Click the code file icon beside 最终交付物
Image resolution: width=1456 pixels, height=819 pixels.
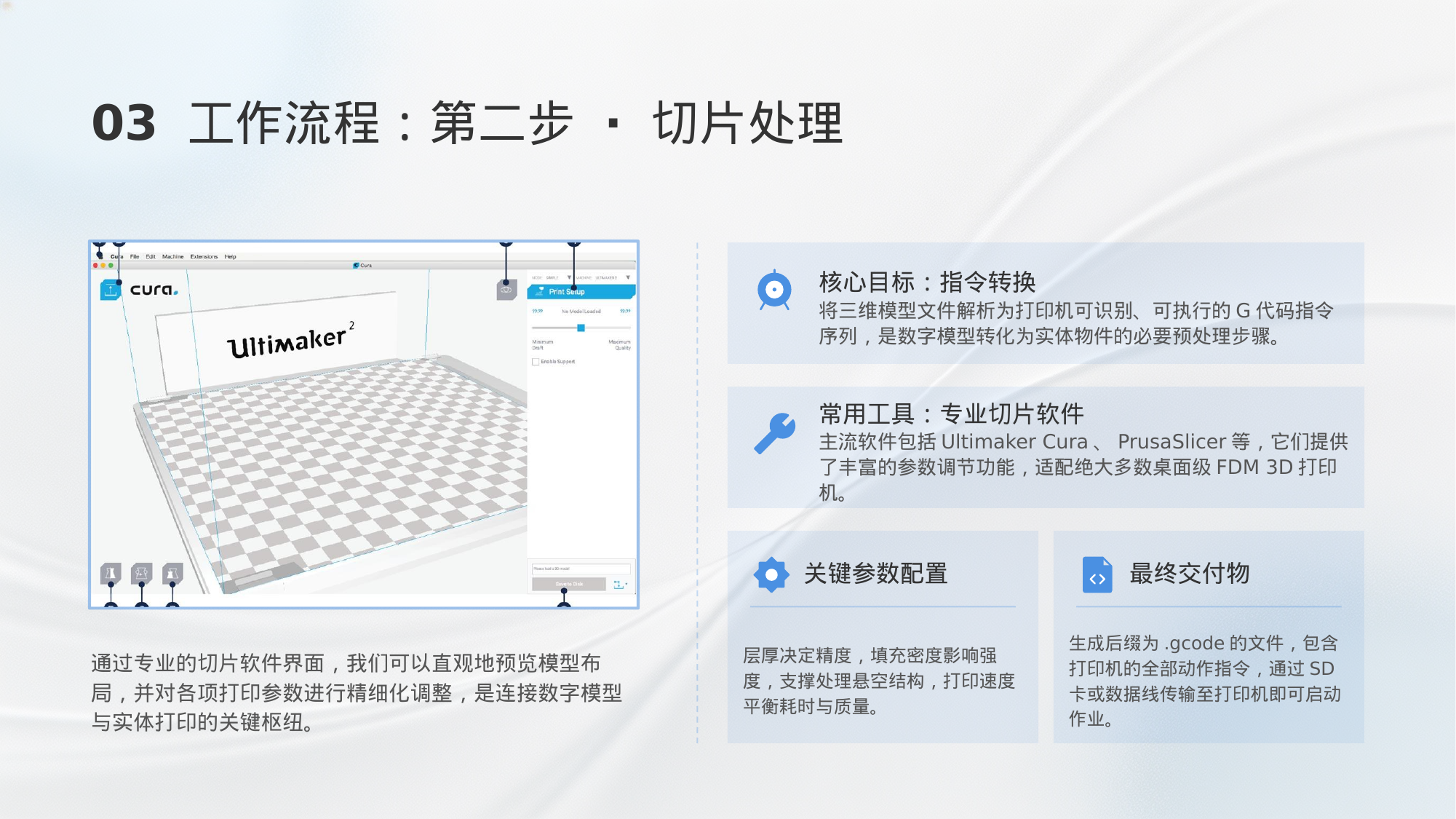1097,575
